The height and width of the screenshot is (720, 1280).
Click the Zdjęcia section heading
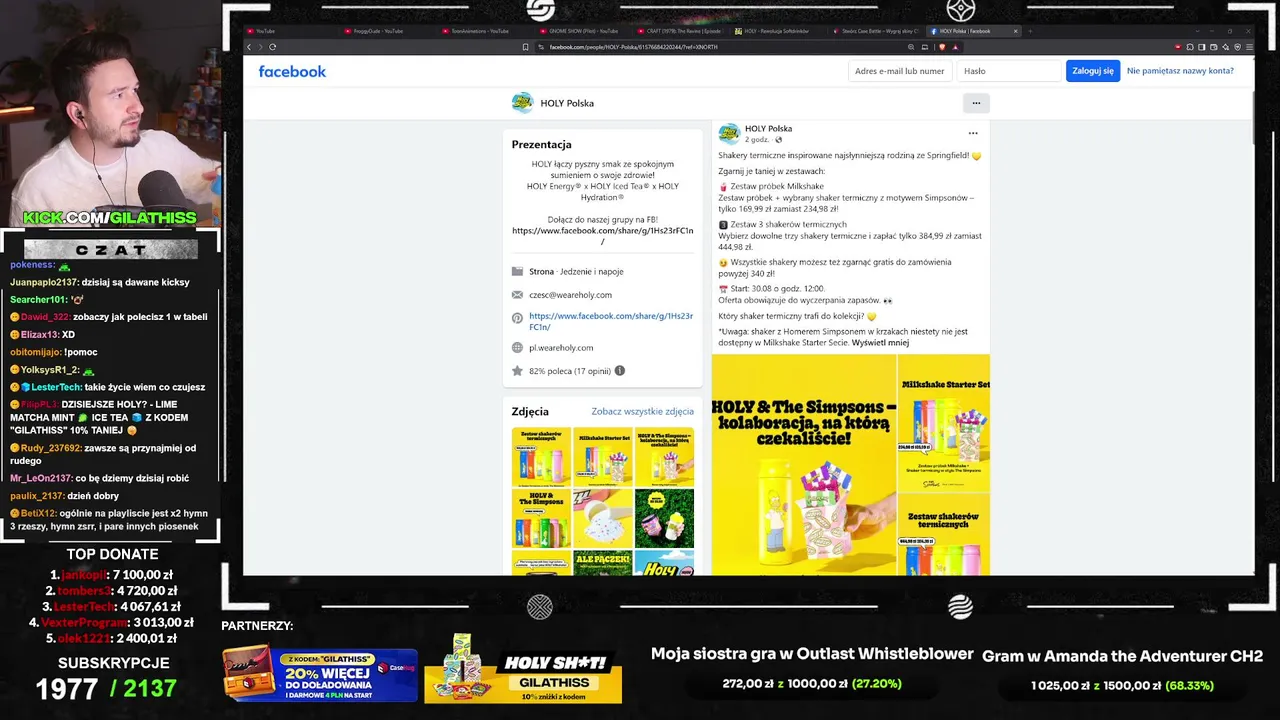[530, 411]
